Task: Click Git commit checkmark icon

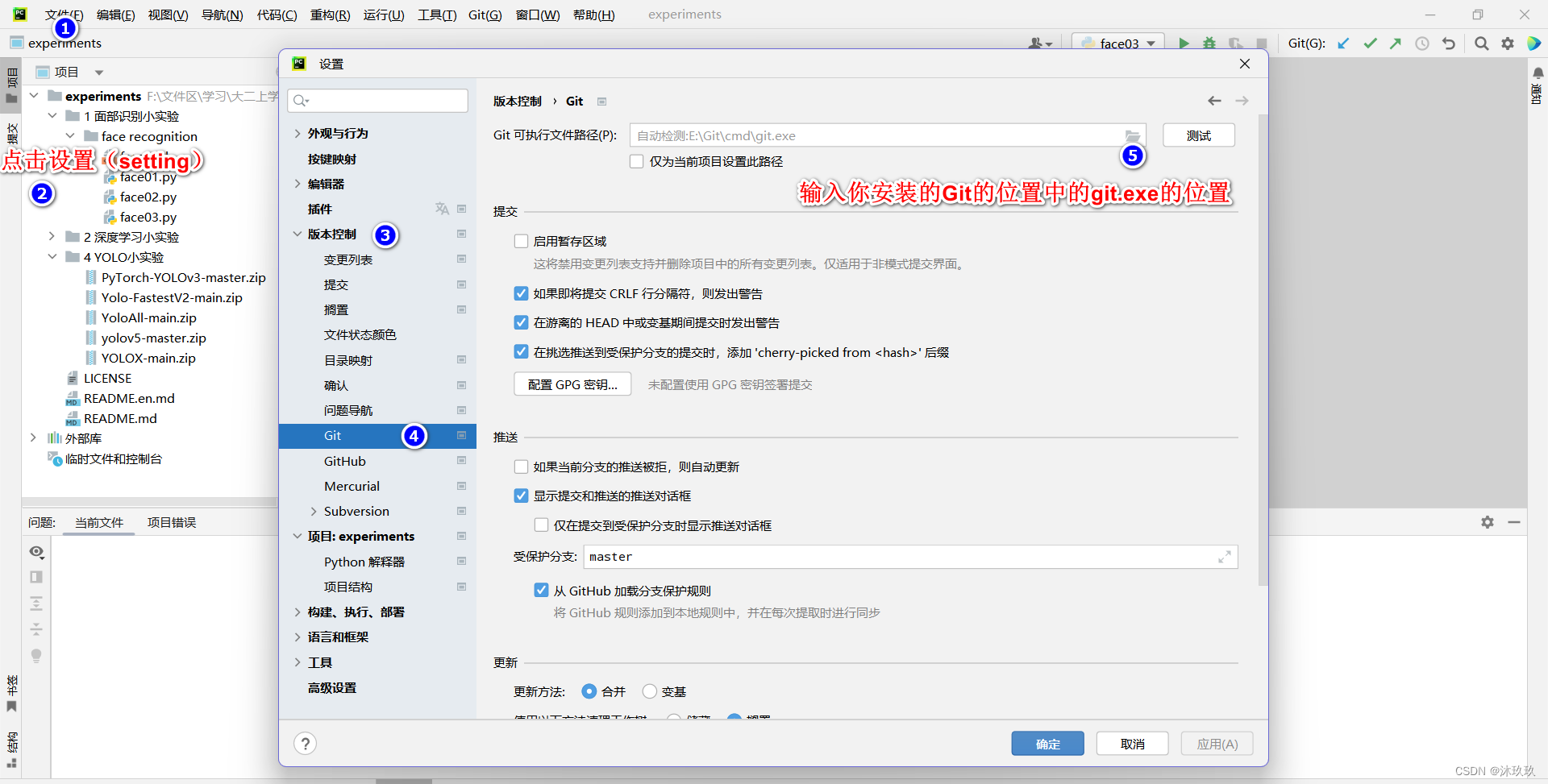Action: pos(1370,44)
